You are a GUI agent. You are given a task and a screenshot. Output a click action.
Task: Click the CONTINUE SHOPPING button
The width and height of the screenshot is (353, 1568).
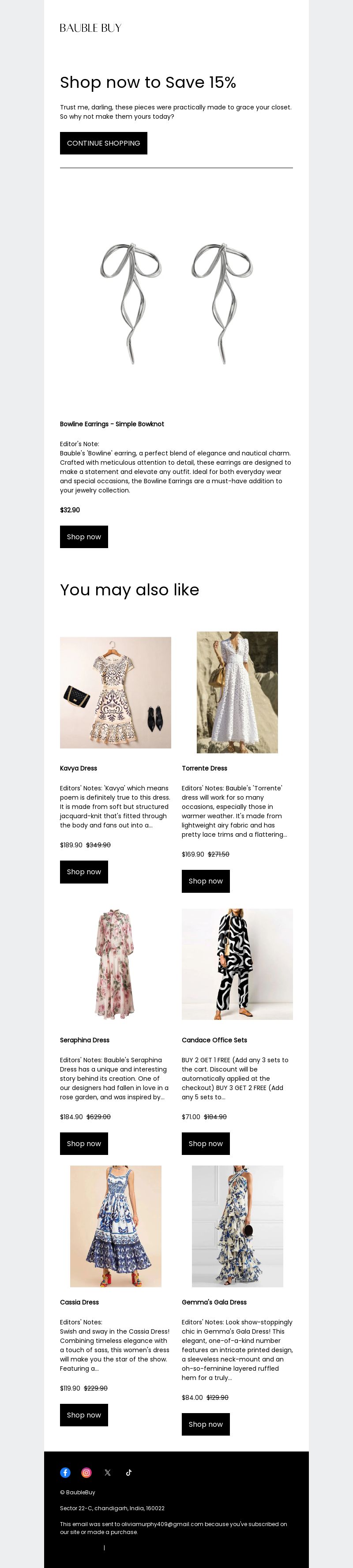tap(103, 143)
